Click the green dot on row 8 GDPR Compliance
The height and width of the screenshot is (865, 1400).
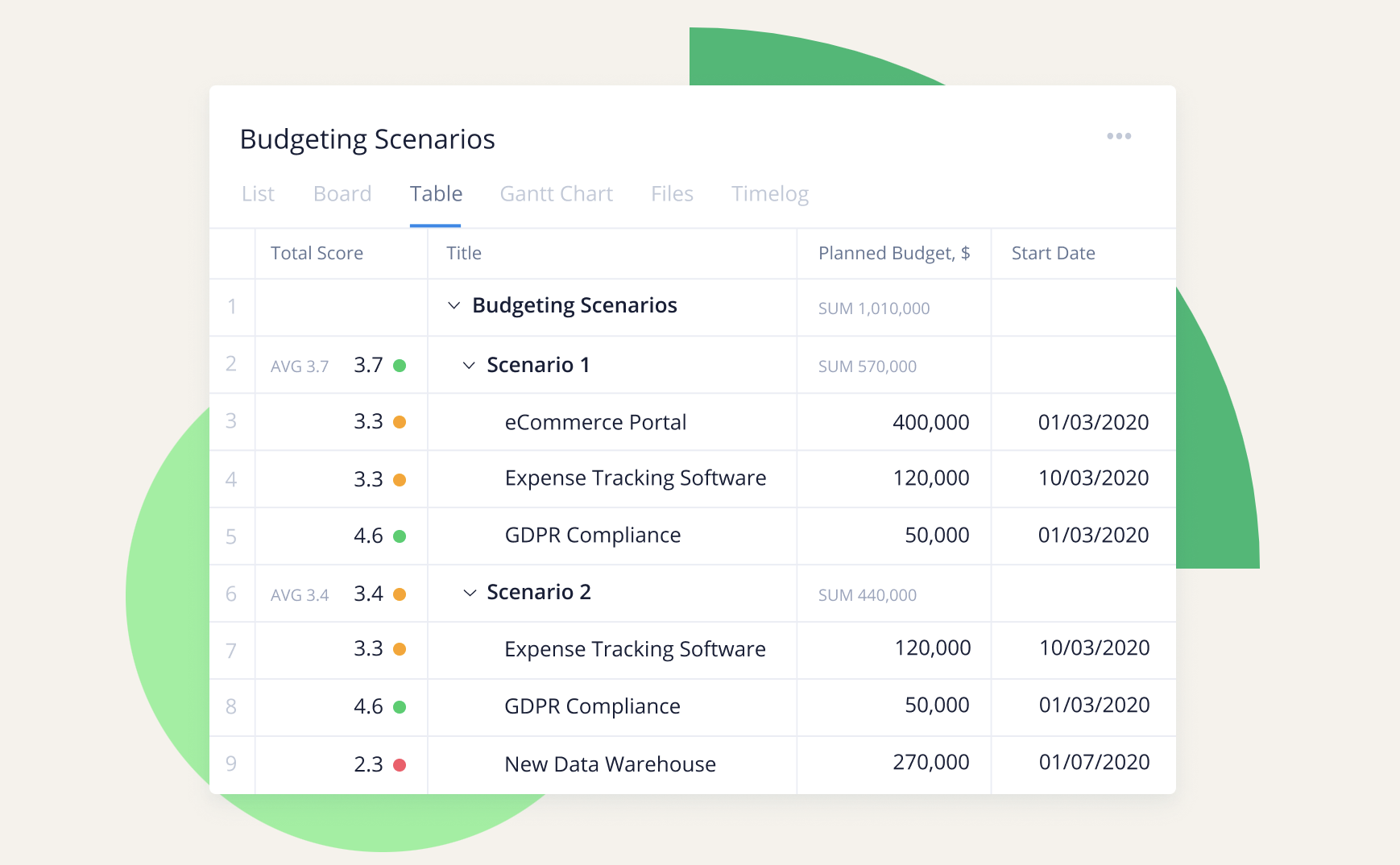pyautogui.click(x=400, y=706)
